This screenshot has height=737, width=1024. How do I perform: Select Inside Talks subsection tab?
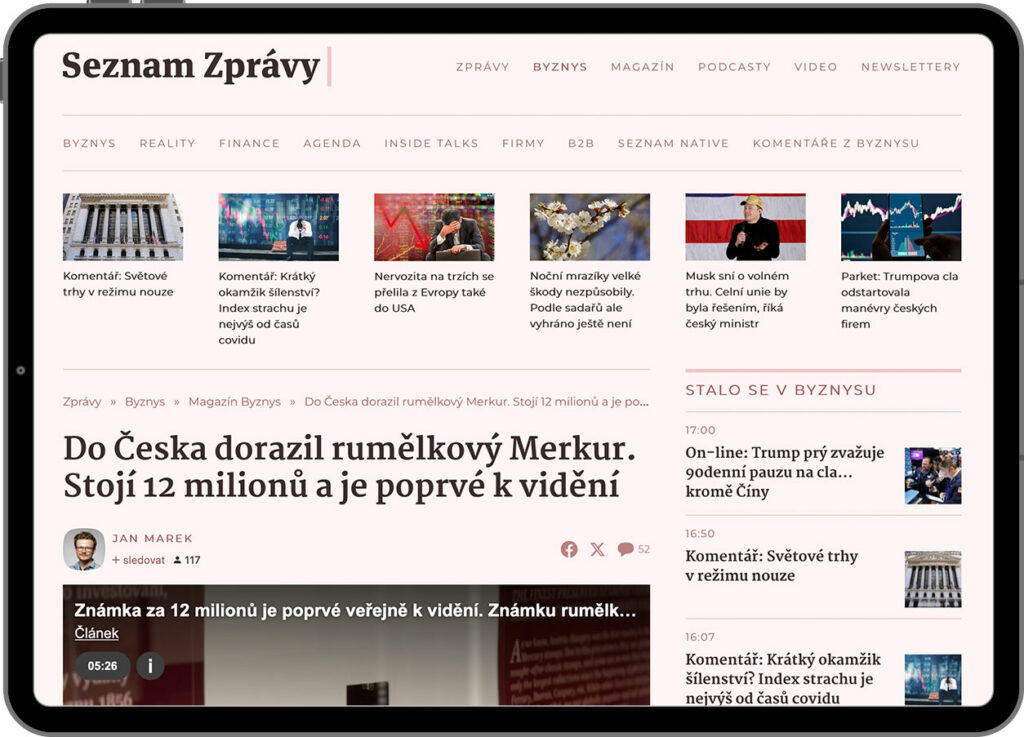click(431, 143)
